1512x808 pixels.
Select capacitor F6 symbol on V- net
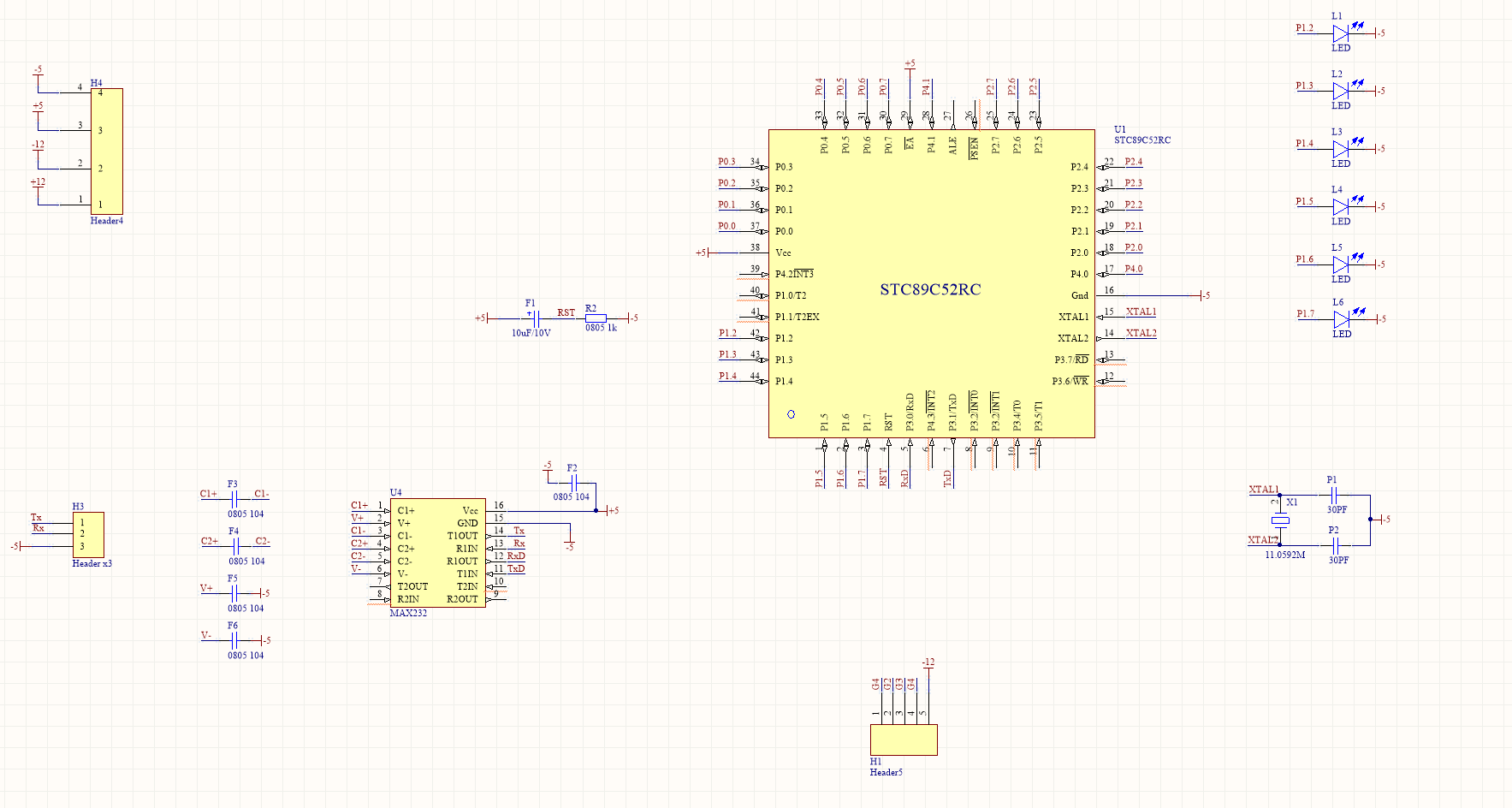pyautogui.click(x=234, y=641)
